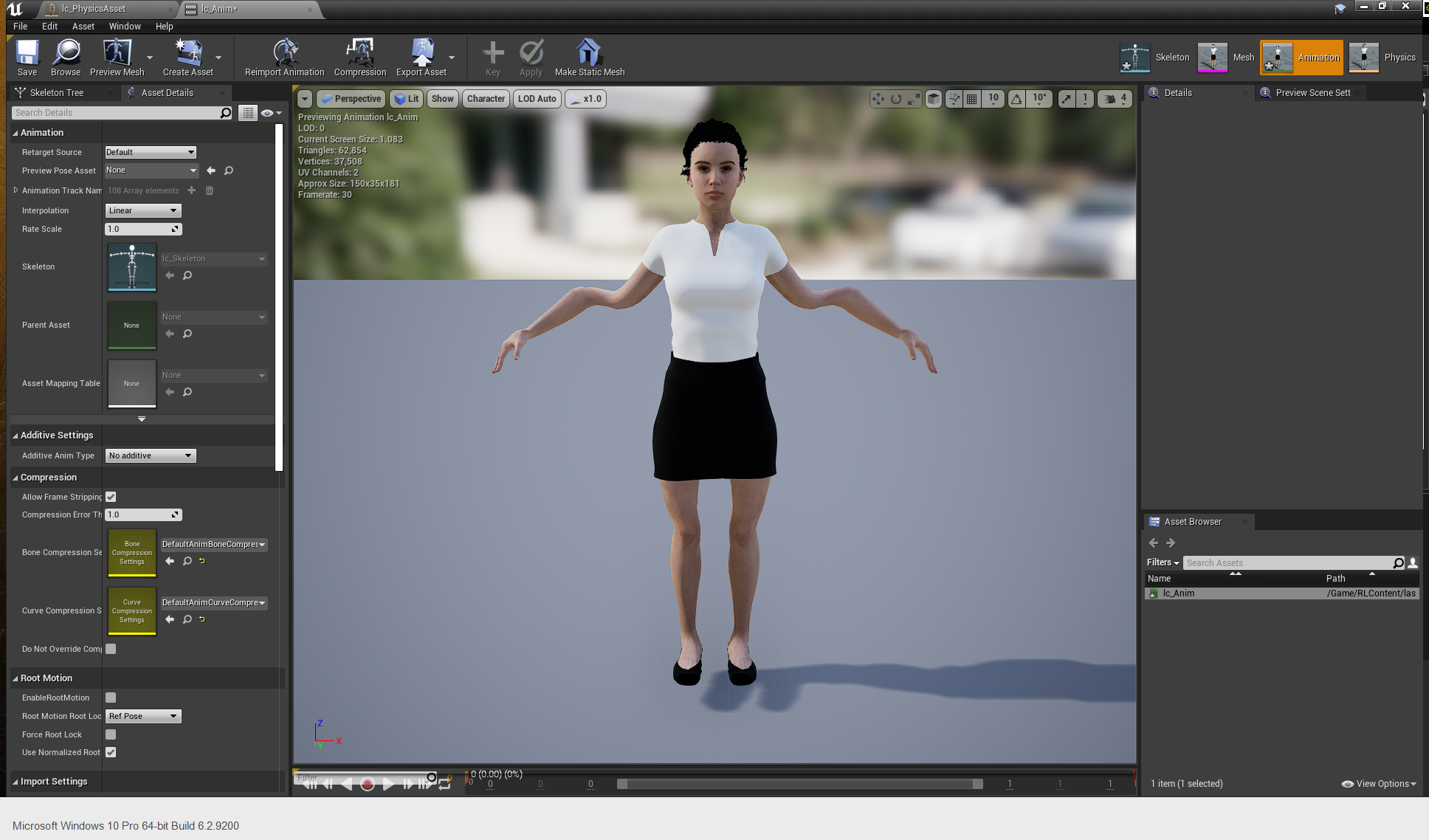
Task: Play the animation in reverse
Action: click(346, 785)
